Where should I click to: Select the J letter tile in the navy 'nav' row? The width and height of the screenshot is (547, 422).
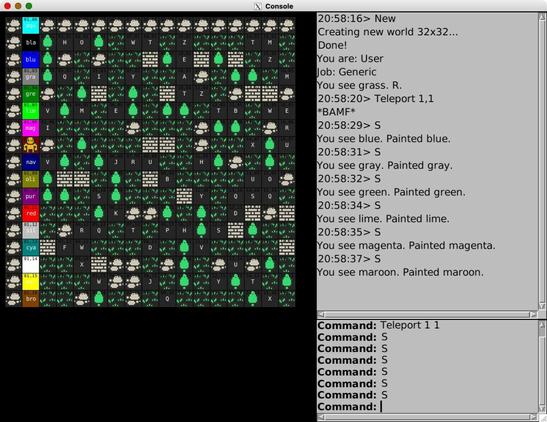click(x=116, y=162)
